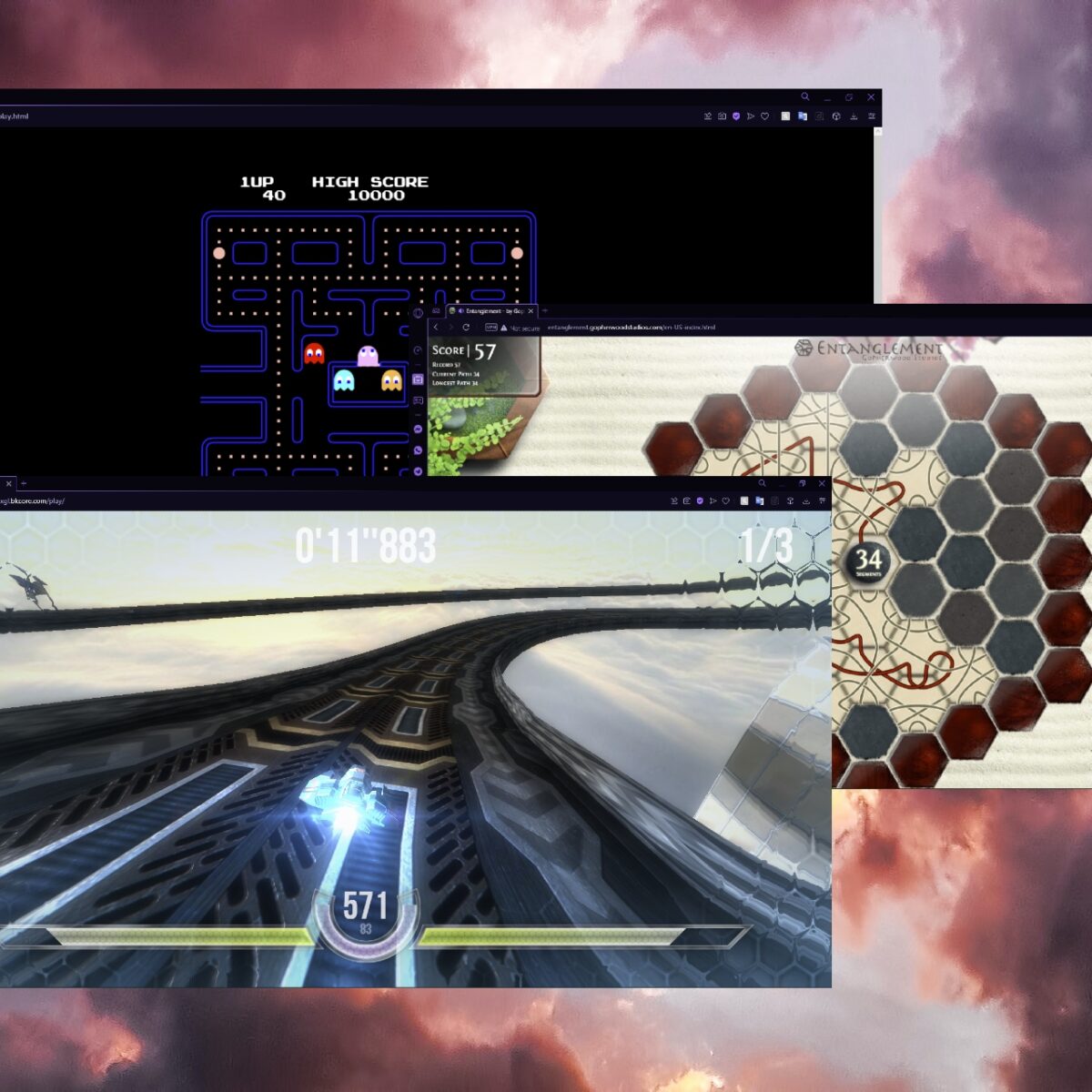Open easy setup in the Pac-Man window
The height and width of the screenshot is (1092, 1092).
click(x=872, y=116)
